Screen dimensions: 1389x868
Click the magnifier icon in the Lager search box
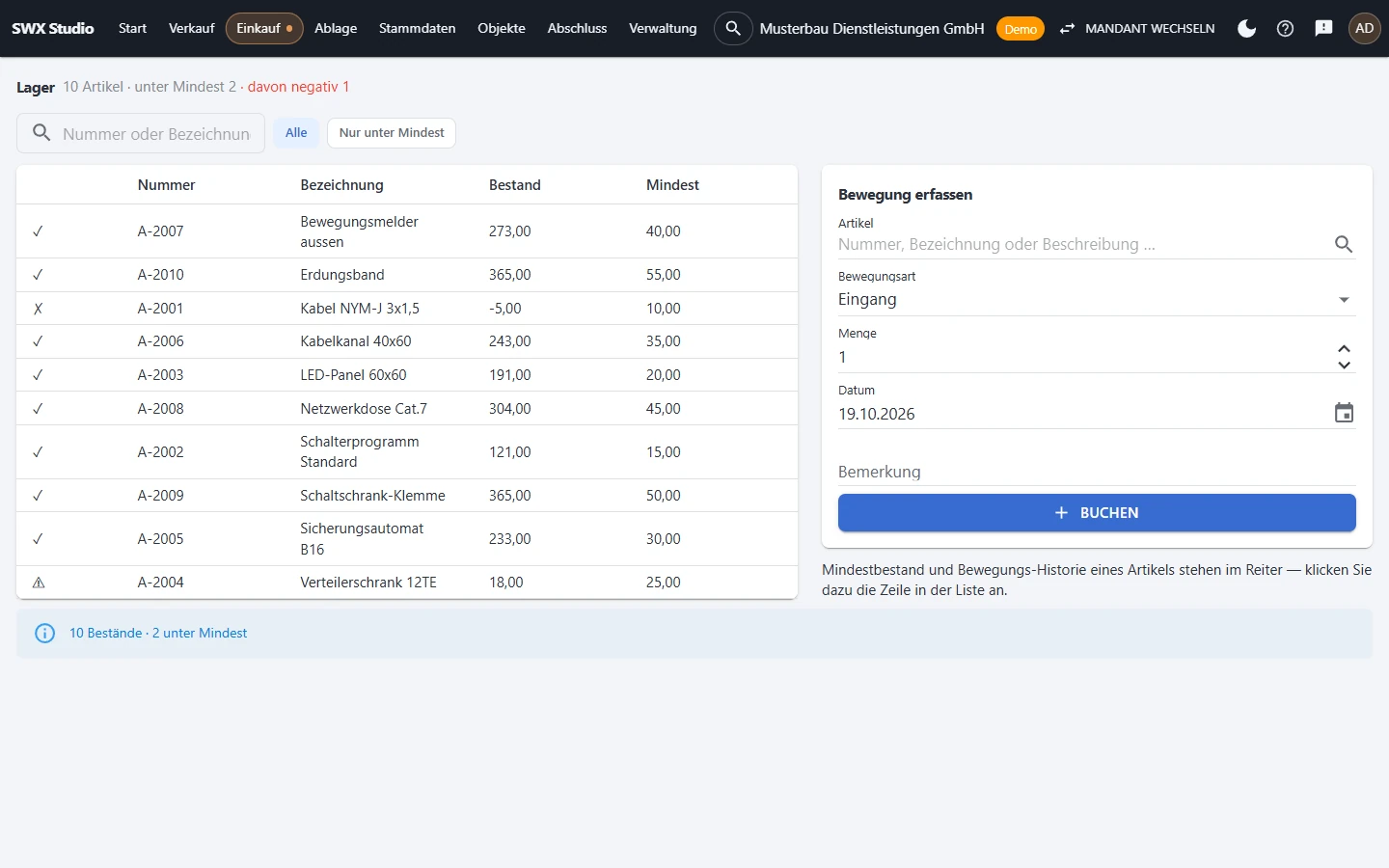pos(41,133)
